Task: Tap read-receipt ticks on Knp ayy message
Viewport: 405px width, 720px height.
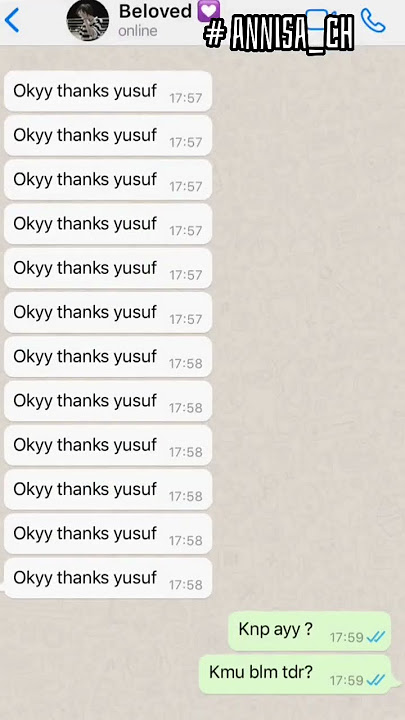Action: click(376, 637)
